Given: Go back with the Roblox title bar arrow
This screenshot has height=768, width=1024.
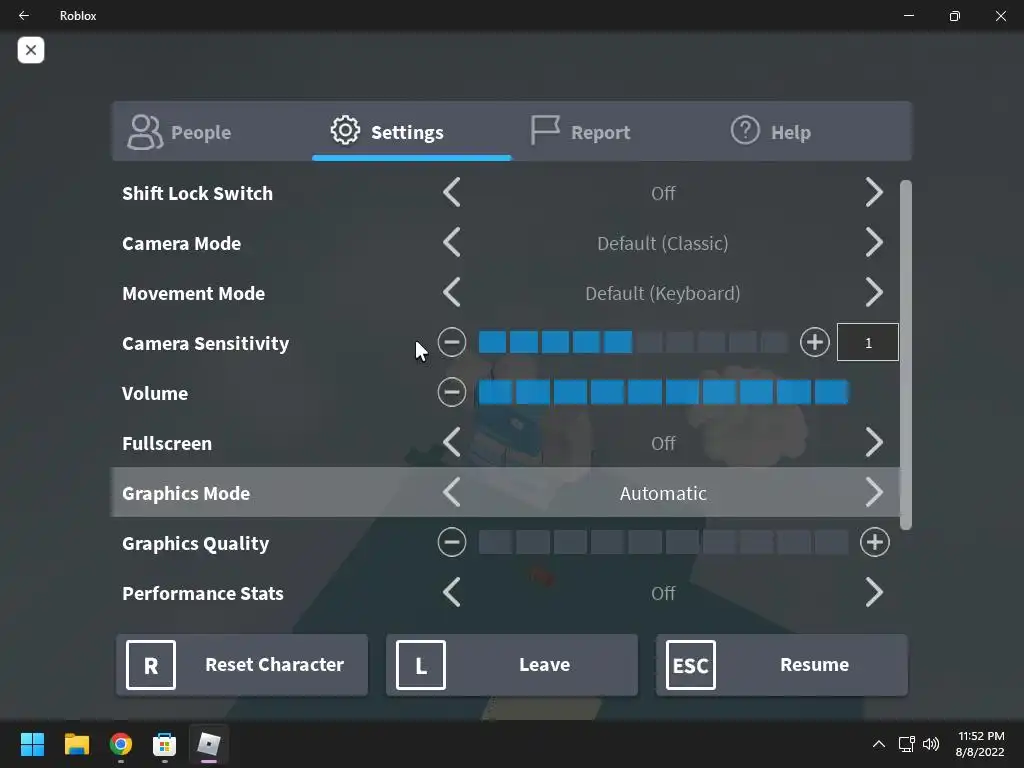Looking at the screenshot, I should tap(24, 16).
